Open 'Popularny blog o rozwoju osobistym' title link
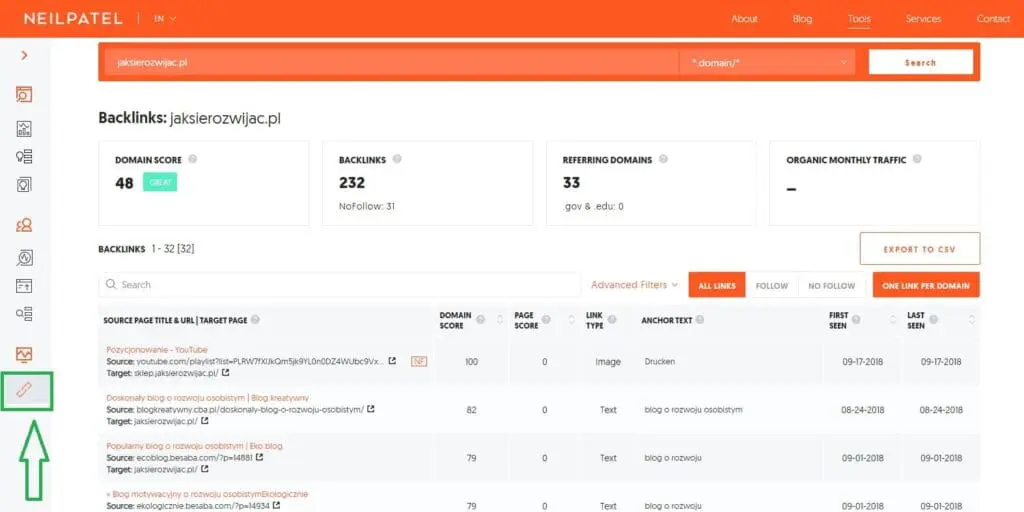The image size is (1024, 512). [x=195, y=445]
